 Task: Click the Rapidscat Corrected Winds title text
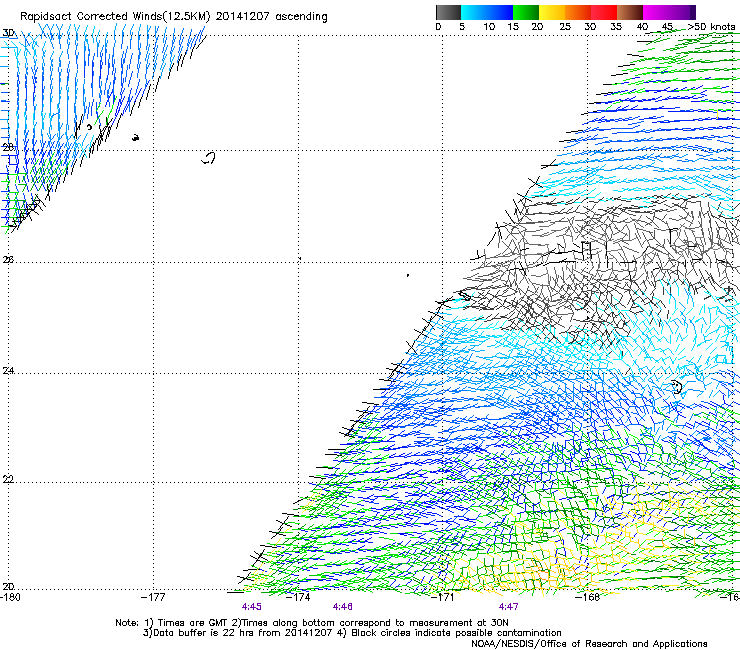(x=174, y=17)
